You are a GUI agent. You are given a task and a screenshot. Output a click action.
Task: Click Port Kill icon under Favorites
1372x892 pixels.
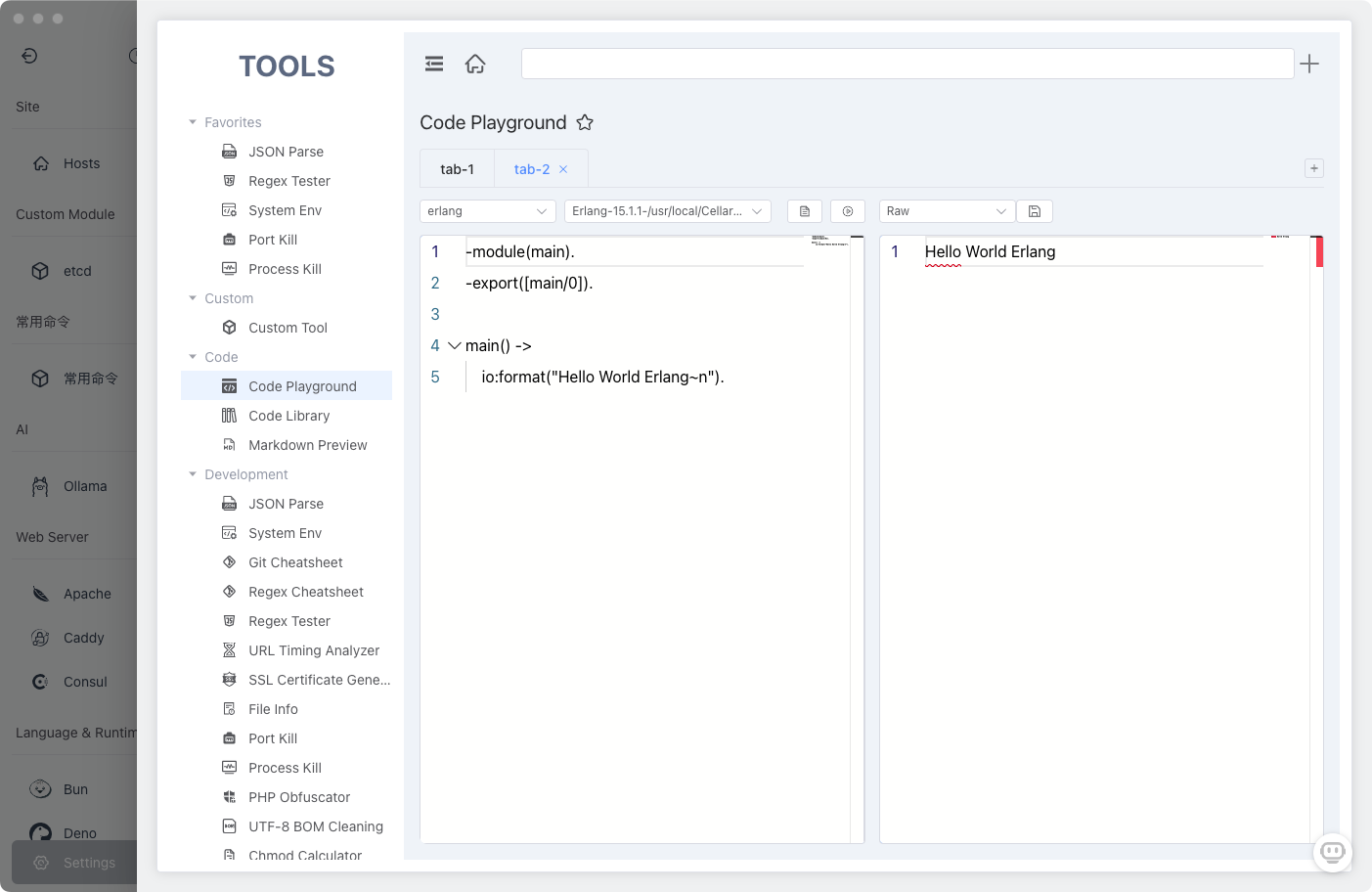point(229,240)
